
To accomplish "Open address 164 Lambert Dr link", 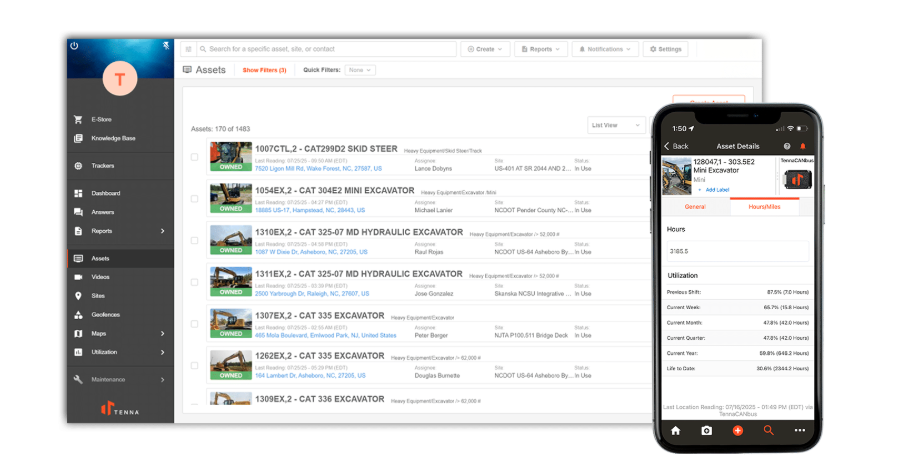I will [310, 376].
